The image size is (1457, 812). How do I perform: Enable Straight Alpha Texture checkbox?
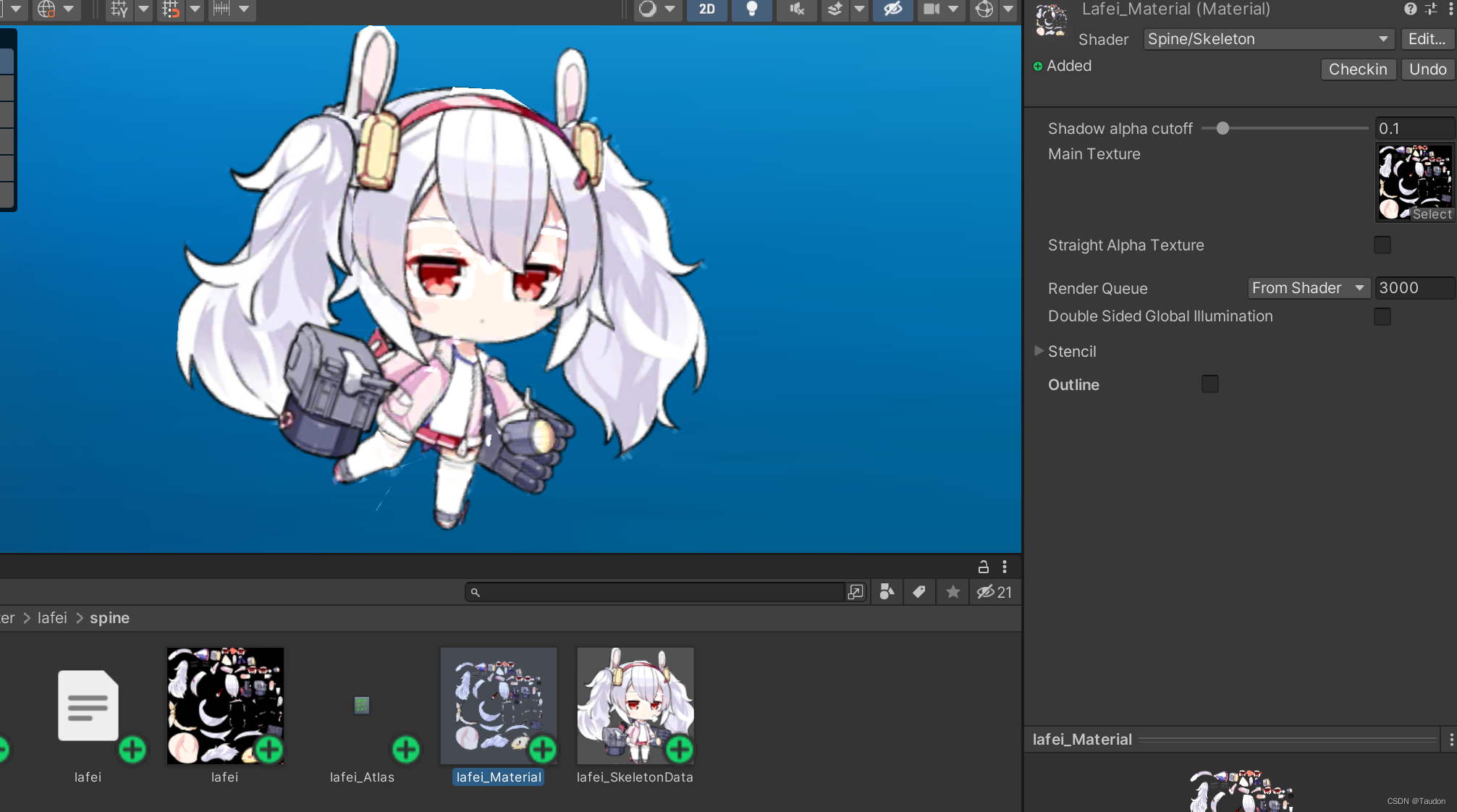[x=1382, y=245]
